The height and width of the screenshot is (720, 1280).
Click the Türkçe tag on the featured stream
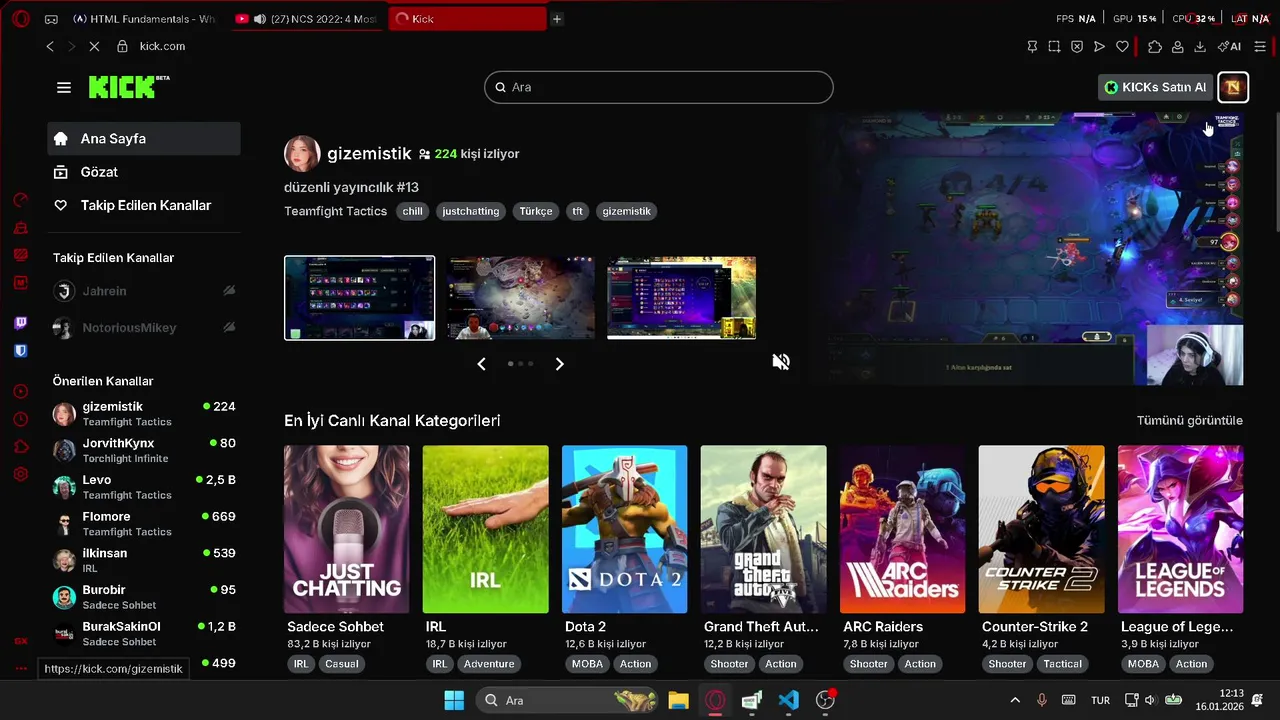pyautogui.click(x=536, y=212)
